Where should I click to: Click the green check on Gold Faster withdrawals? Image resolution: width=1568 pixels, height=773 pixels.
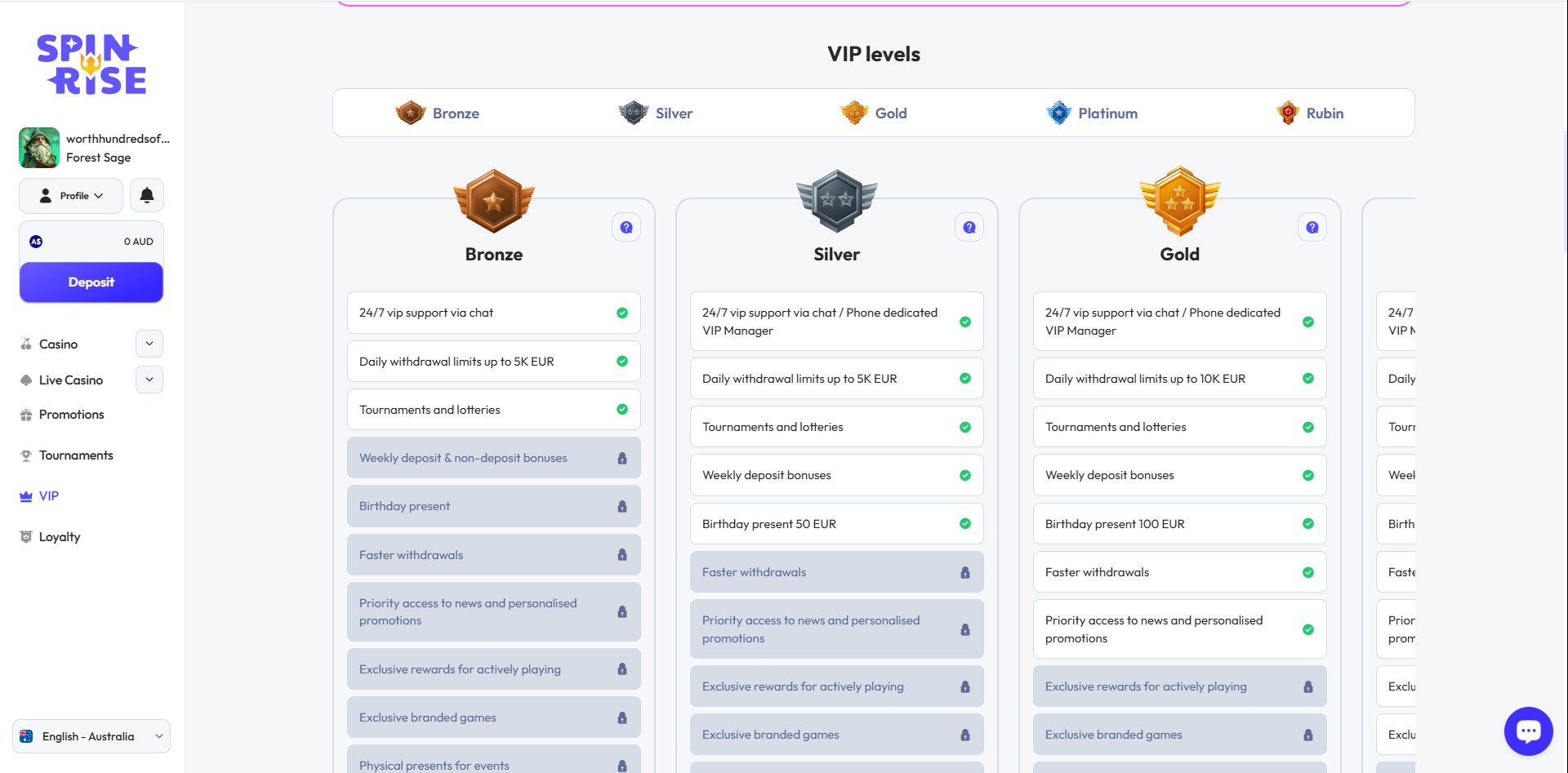[1308, 573]
